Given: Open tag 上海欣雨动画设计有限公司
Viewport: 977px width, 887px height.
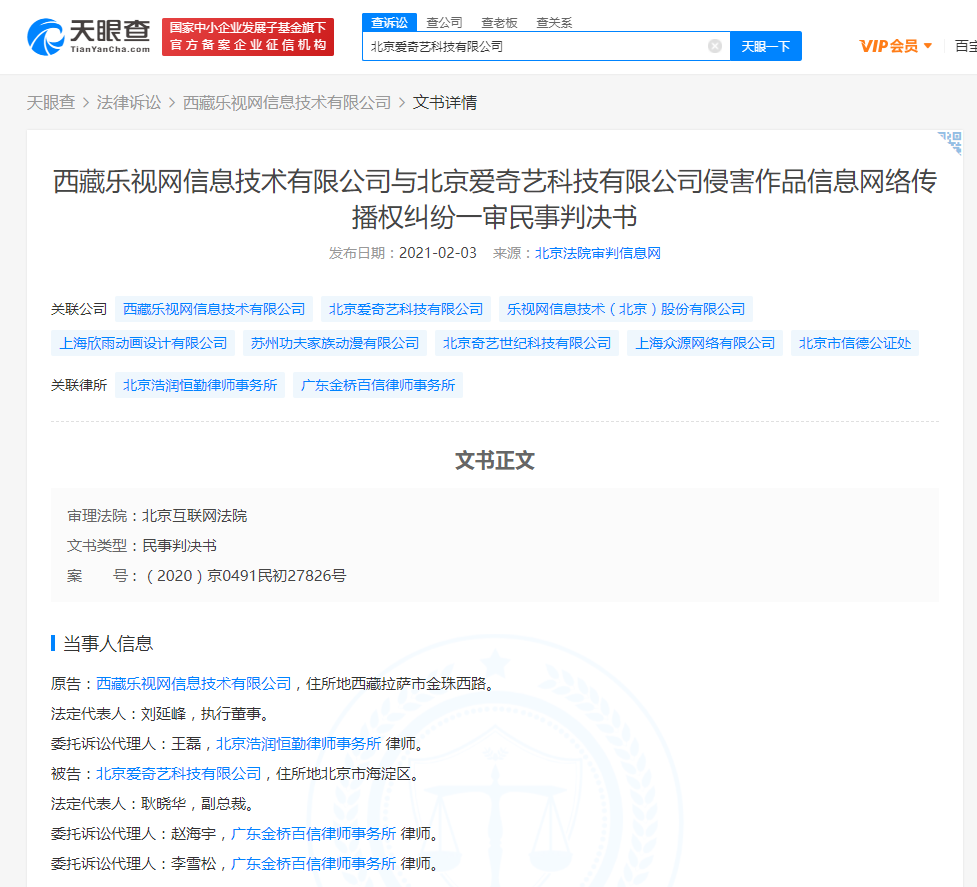Looking at the screenshot, I should (x=143, y=343).
